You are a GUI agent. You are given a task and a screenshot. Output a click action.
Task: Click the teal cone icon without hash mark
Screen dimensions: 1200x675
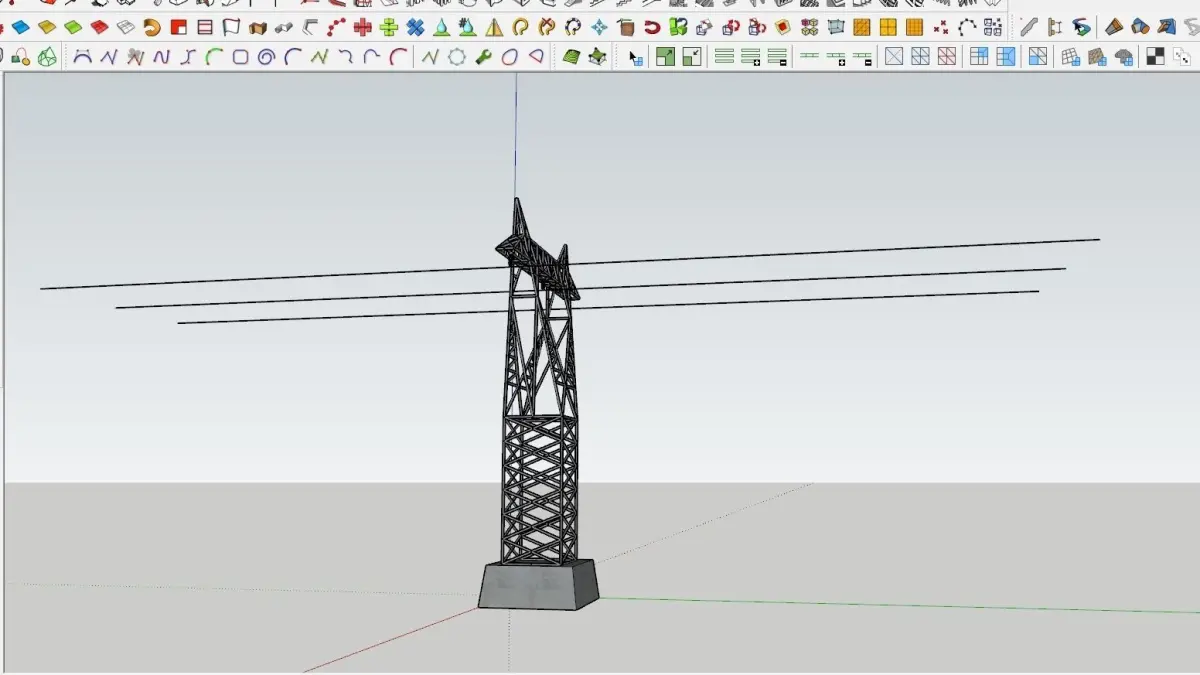coord(441,27)
